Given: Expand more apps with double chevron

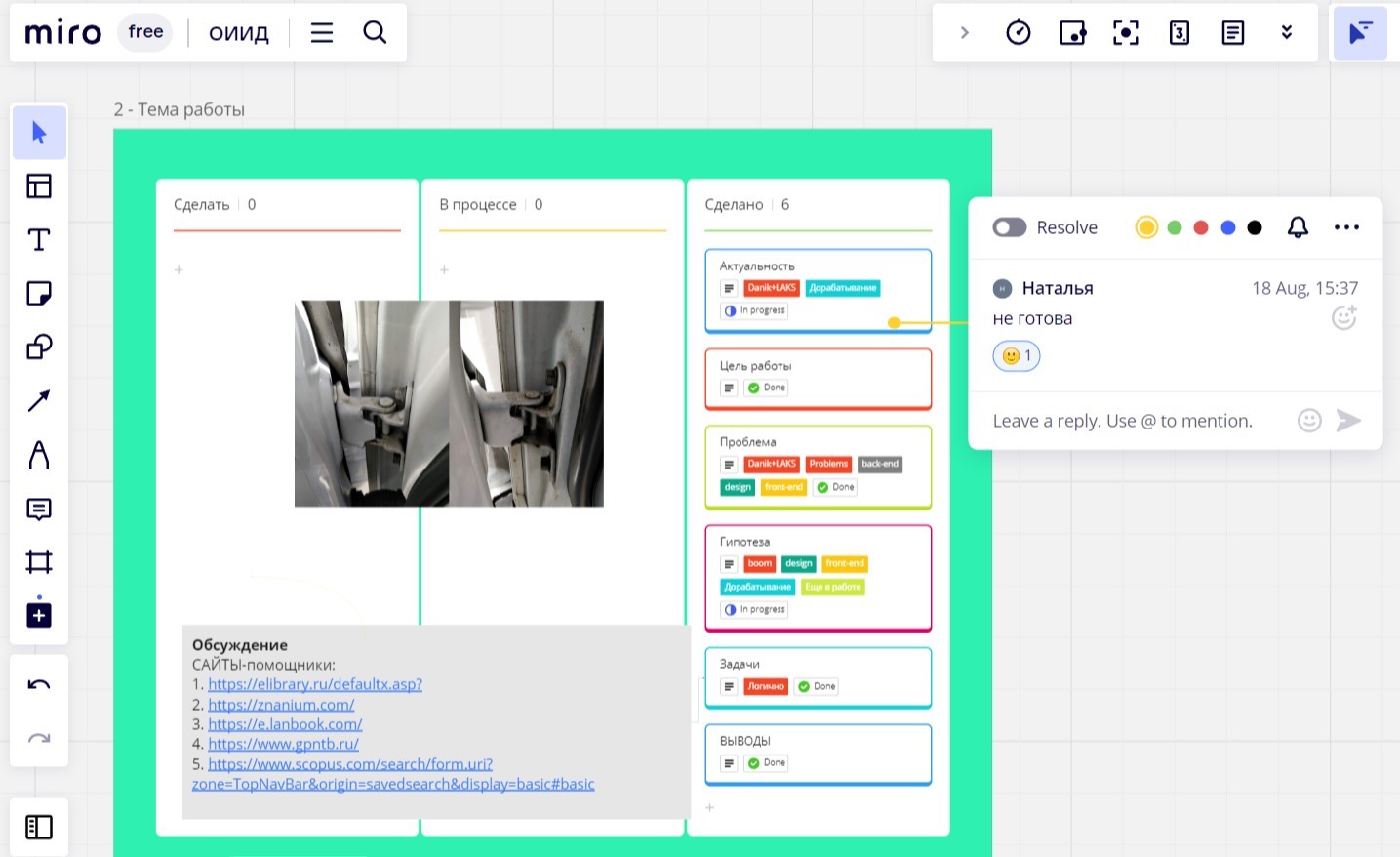Looking at the screenshot, I should pyautogui.click(x=1286, y=33).
